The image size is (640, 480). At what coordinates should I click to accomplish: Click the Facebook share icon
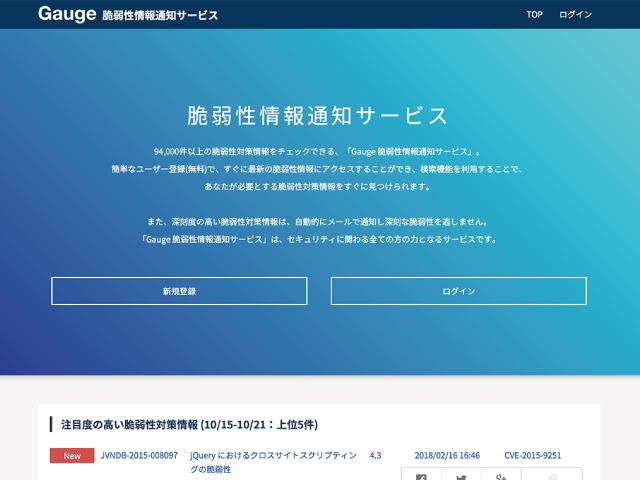[421, 476]
